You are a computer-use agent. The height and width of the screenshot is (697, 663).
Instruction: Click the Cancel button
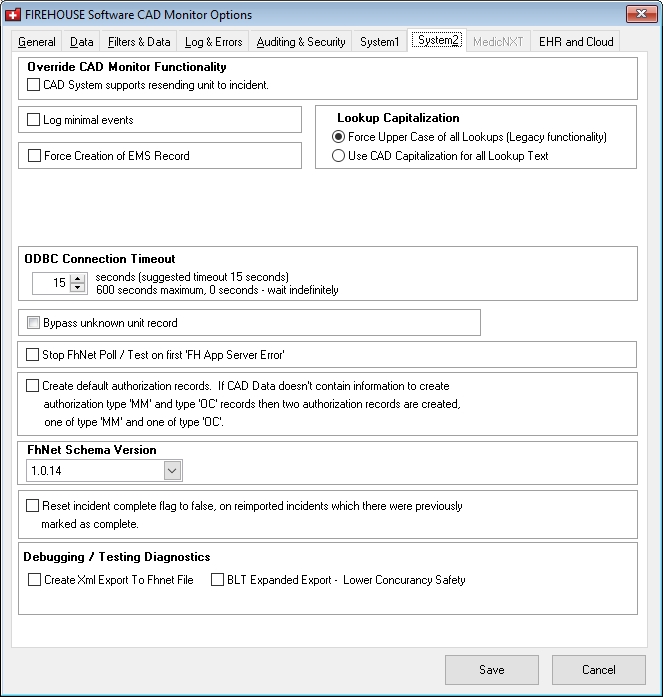(x=599, y=669)
